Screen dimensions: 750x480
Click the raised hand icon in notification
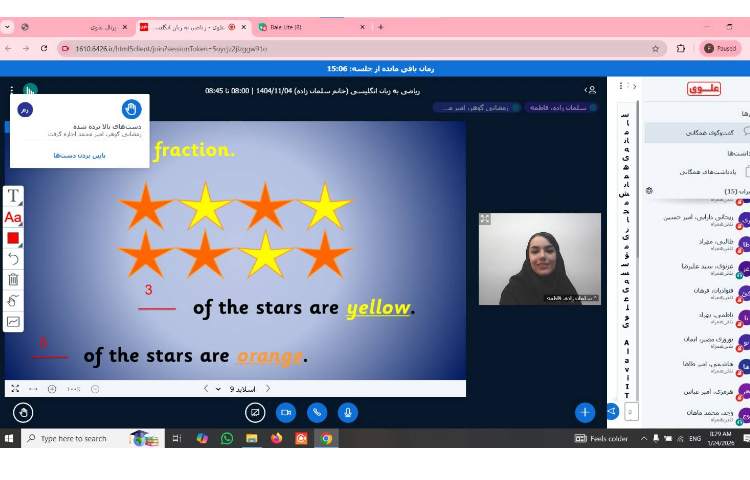tap(131, 109)
